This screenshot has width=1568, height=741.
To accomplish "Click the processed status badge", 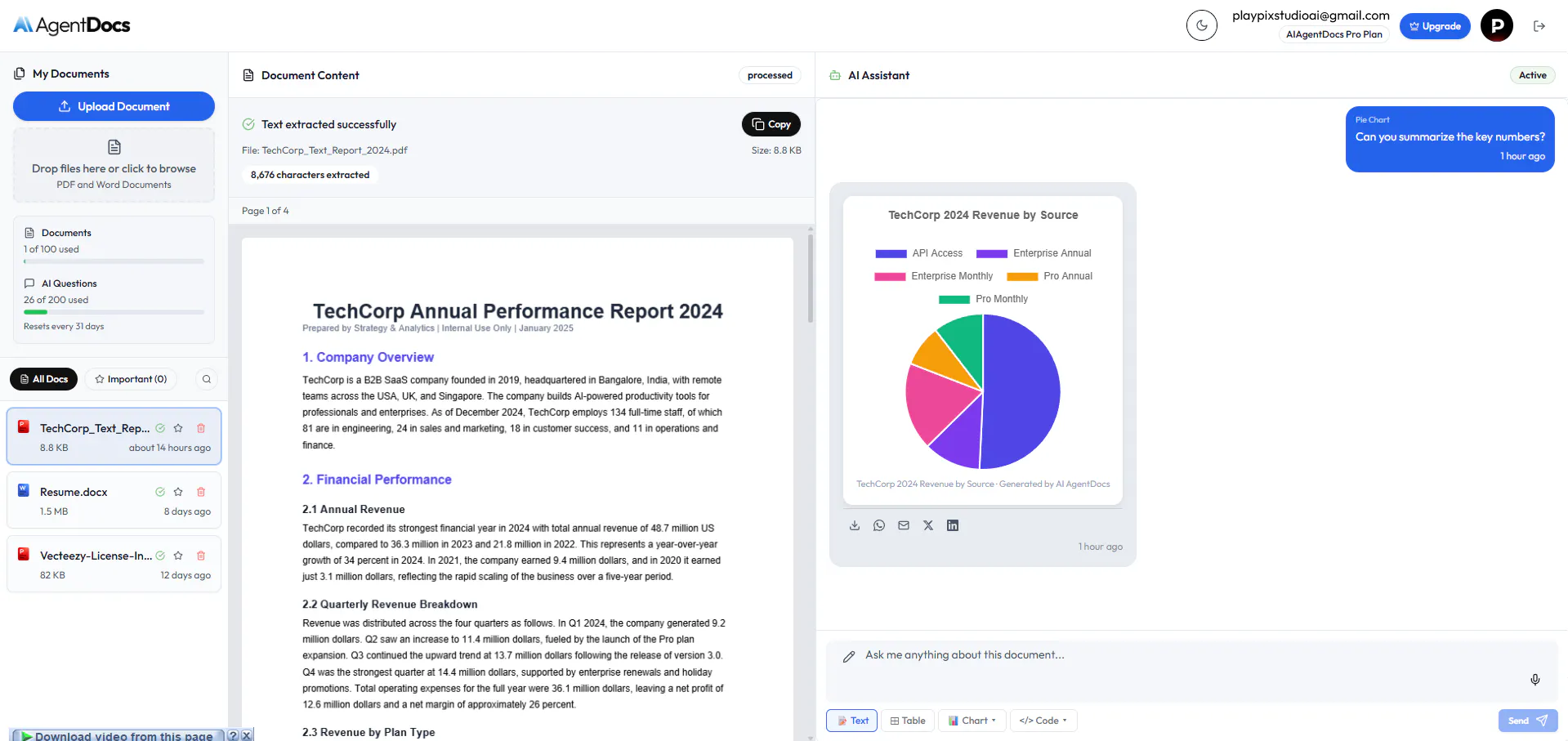I will [x=770, y=75].
